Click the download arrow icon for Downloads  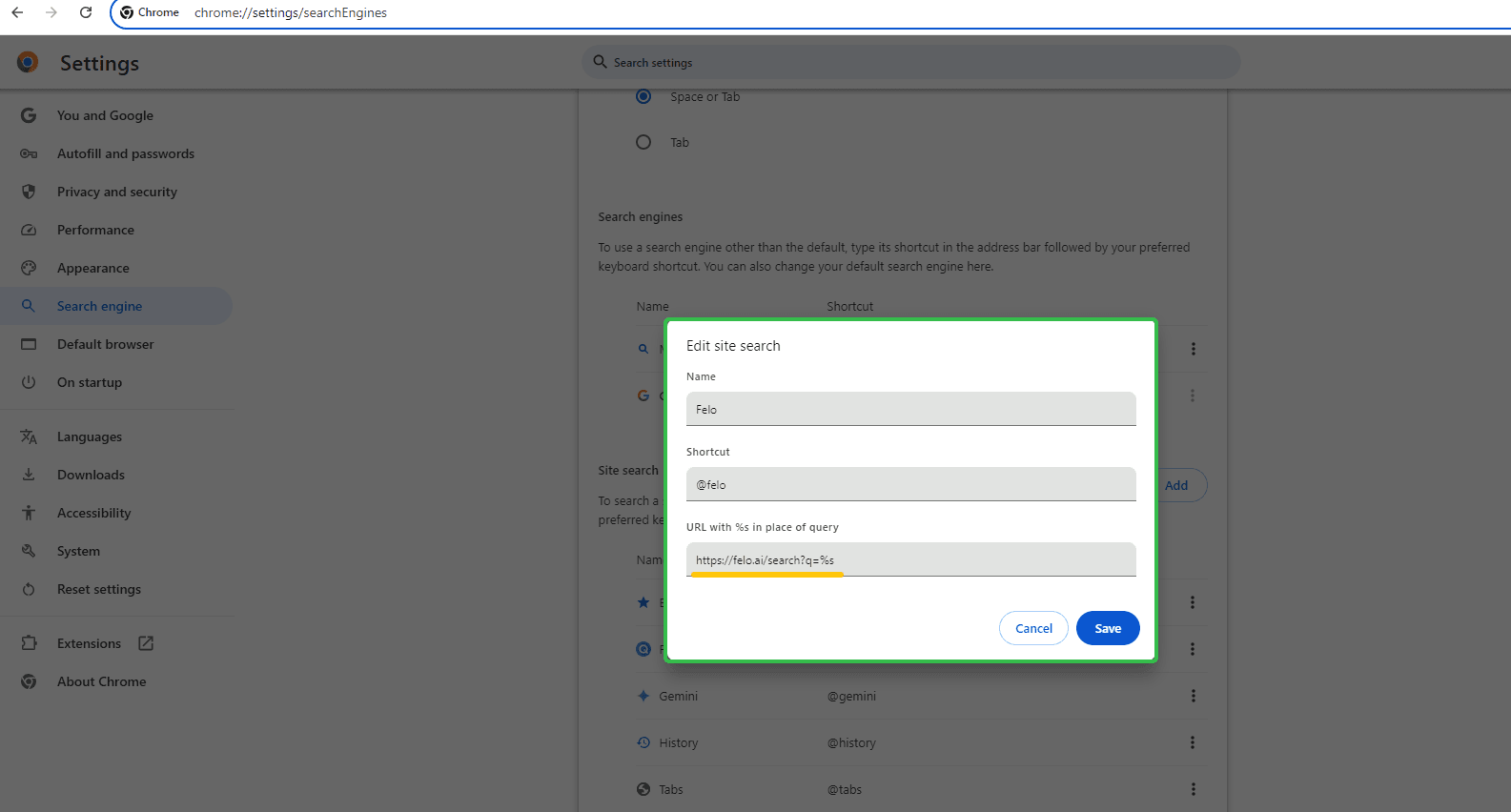(29, 475)
